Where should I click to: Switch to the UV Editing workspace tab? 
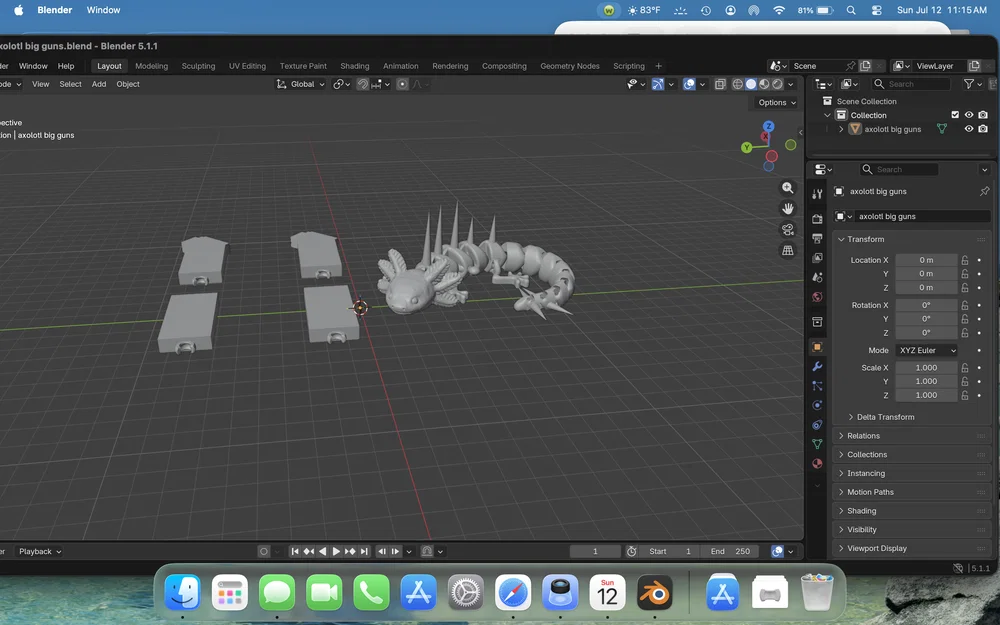point(247,66)
